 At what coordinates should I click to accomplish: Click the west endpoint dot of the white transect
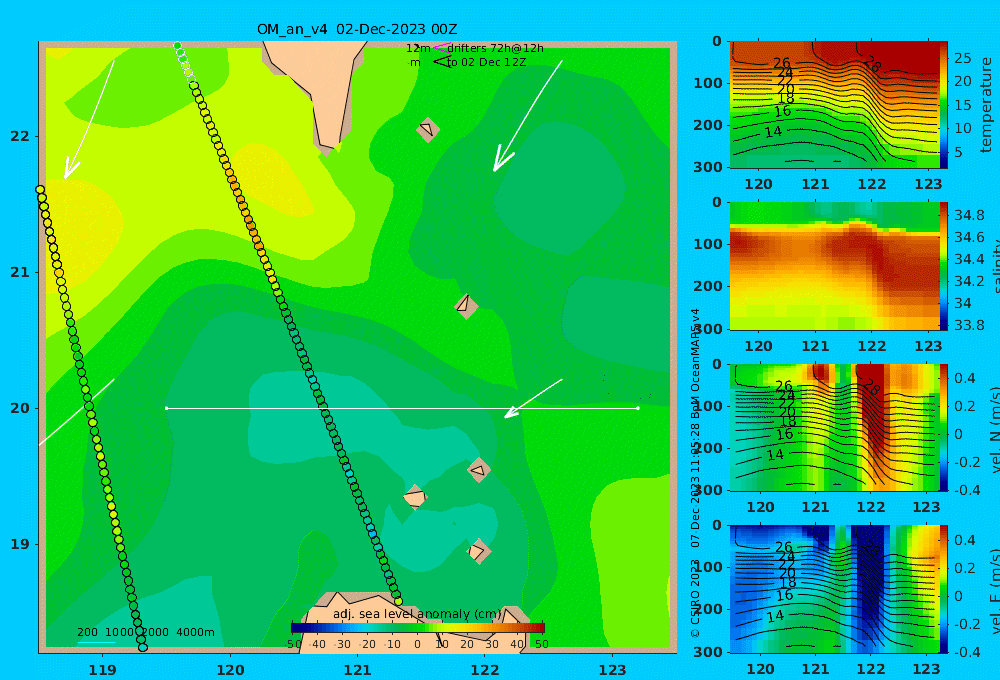[166, 408]
